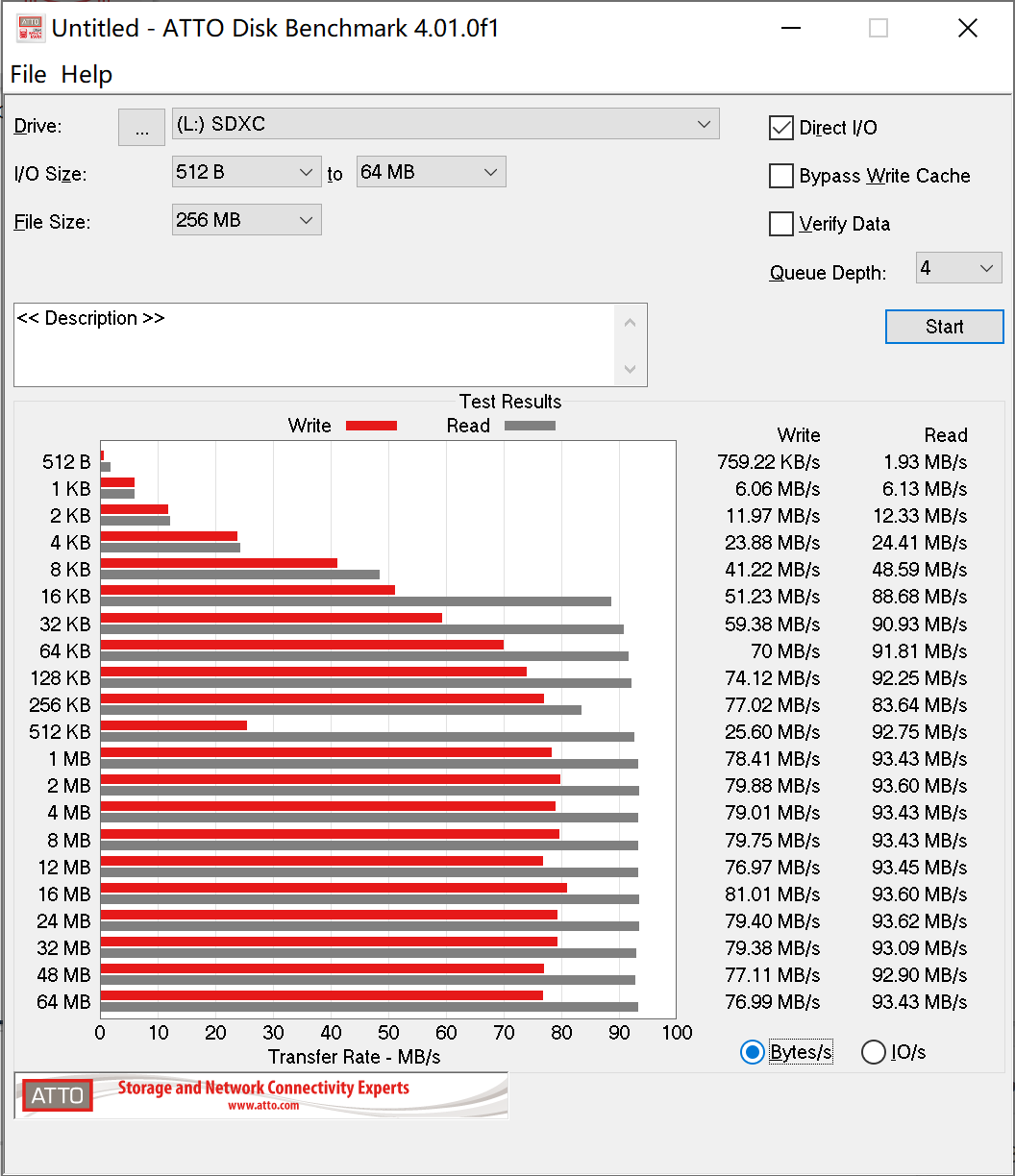Select the Bytes/s radio button

pyautogui.click(x=752, y=1052)
